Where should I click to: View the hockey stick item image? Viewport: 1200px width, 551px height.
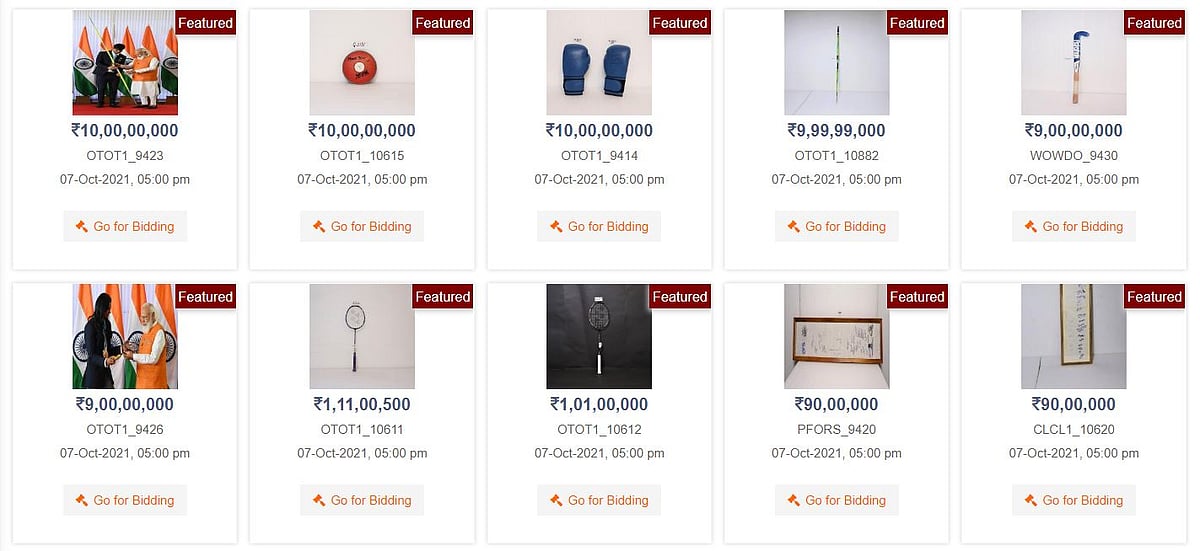point(1073,63)
